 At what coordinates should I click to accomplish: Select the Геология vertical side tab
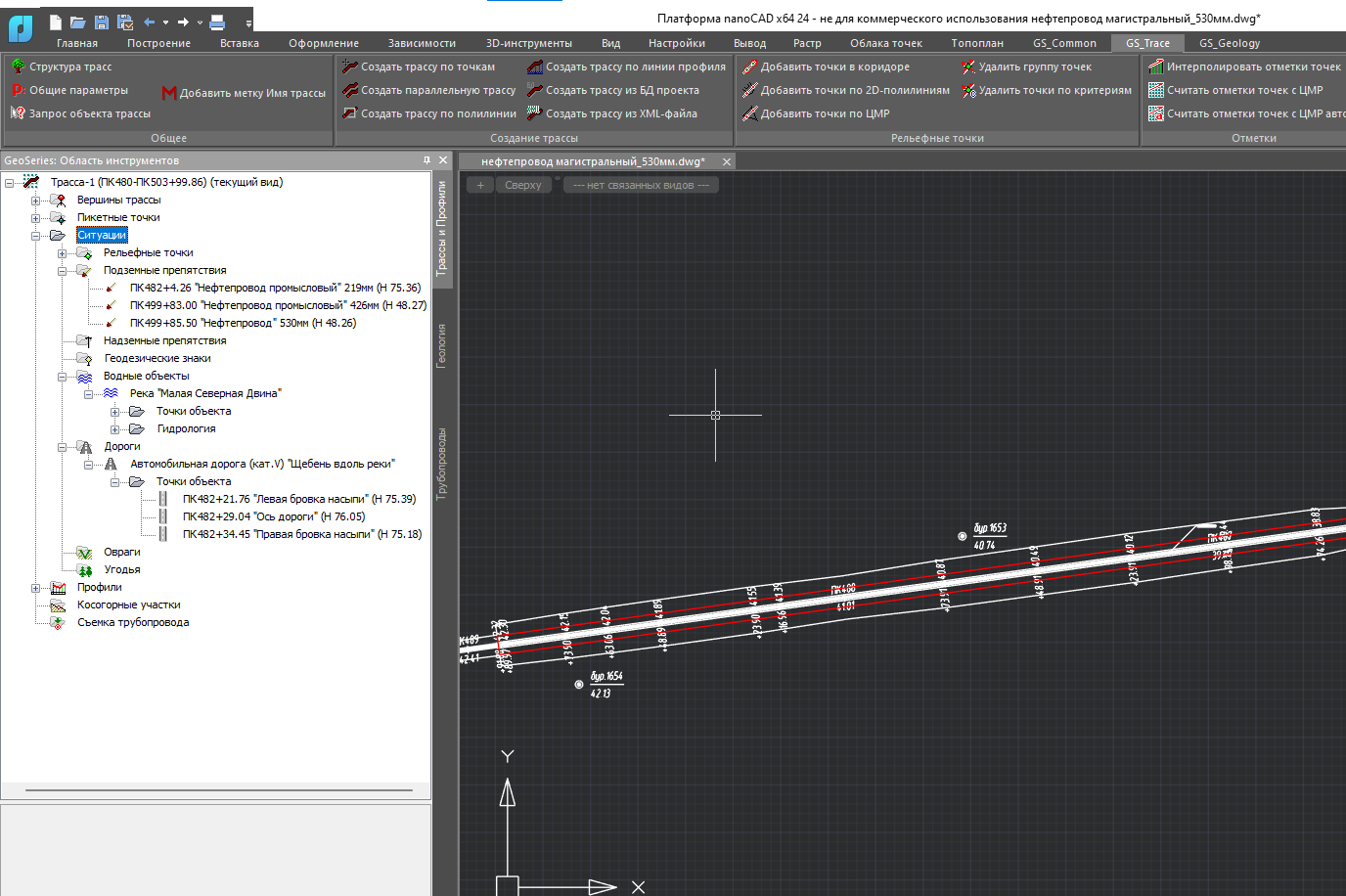click(441, 346)
